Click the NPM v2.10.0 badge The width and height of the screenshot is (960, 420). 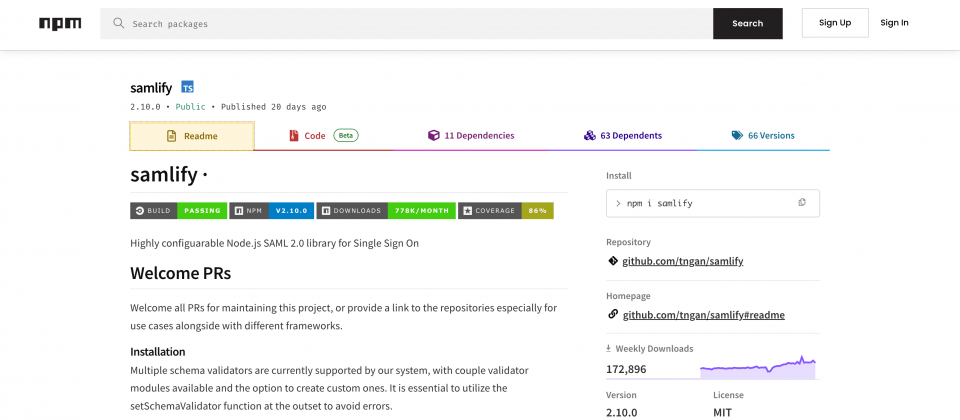coord(272,211)
